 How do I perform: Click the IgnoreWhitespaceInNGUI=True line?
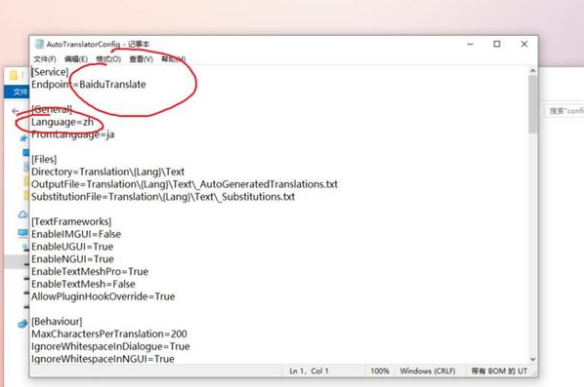click(103, 359)
